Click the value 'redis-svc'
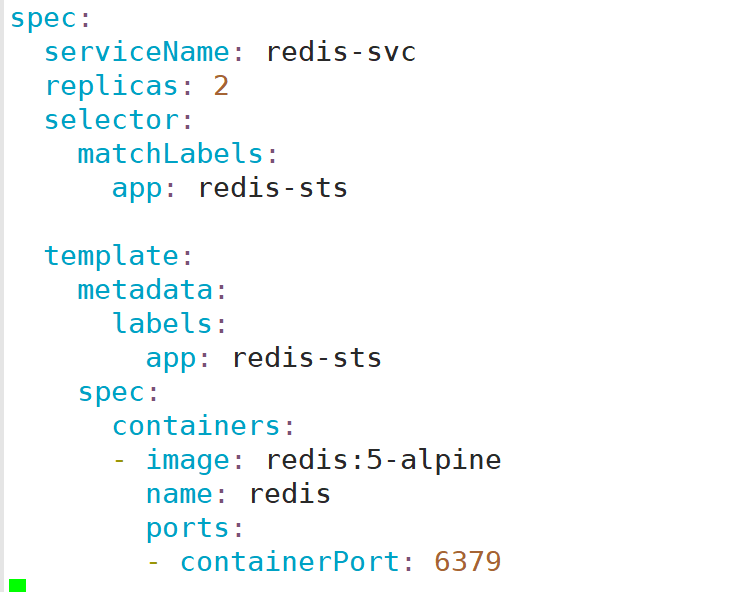 (341, 52)
